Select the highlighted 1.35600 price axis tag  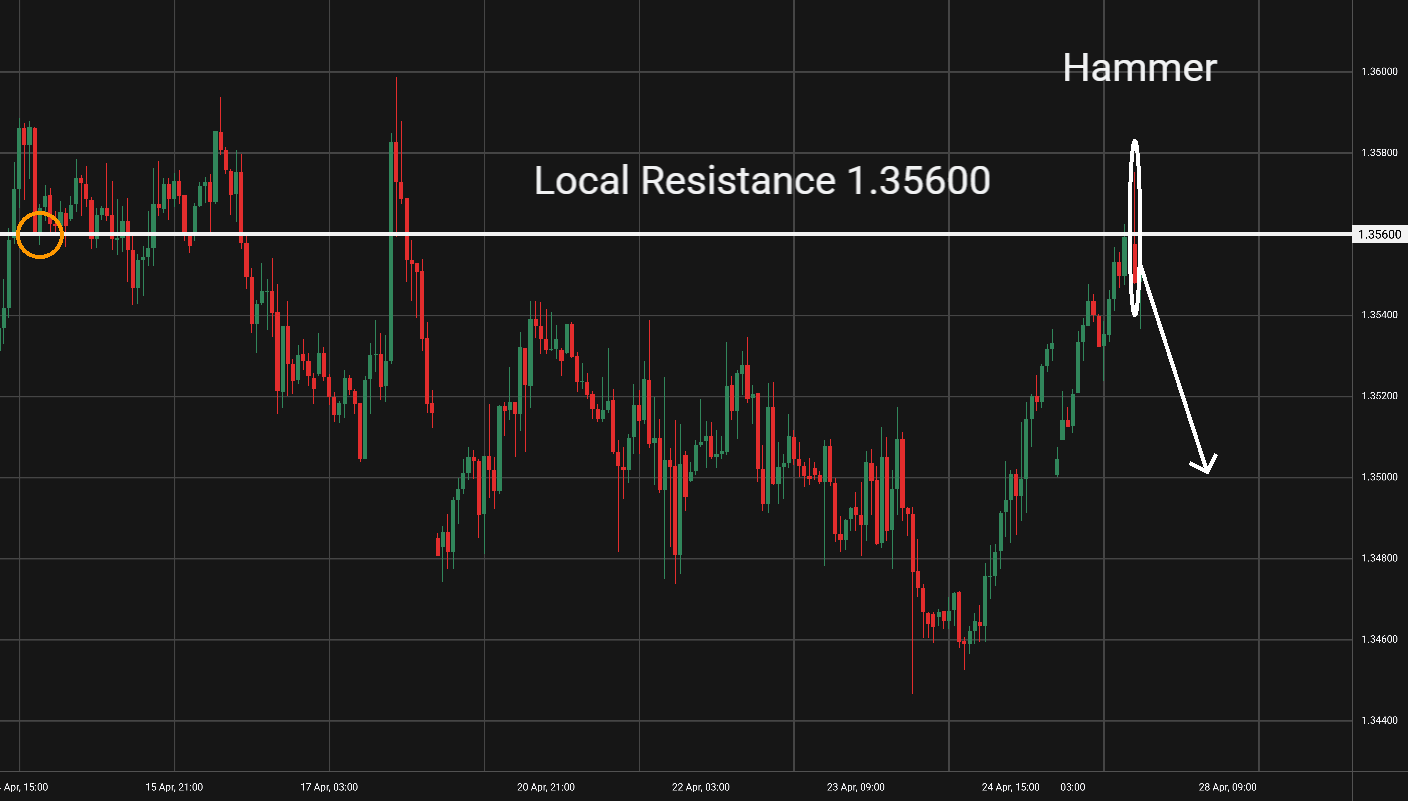(x=1380, y=234)
